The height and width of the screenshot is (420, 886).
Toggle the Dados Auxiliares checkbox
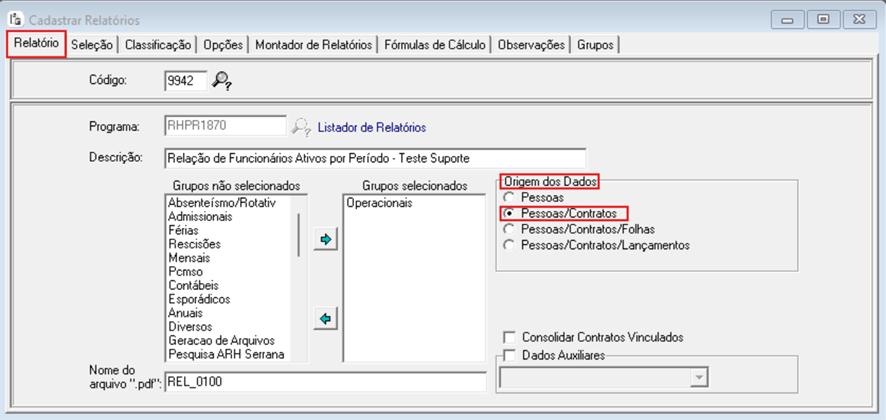[511, 354]
